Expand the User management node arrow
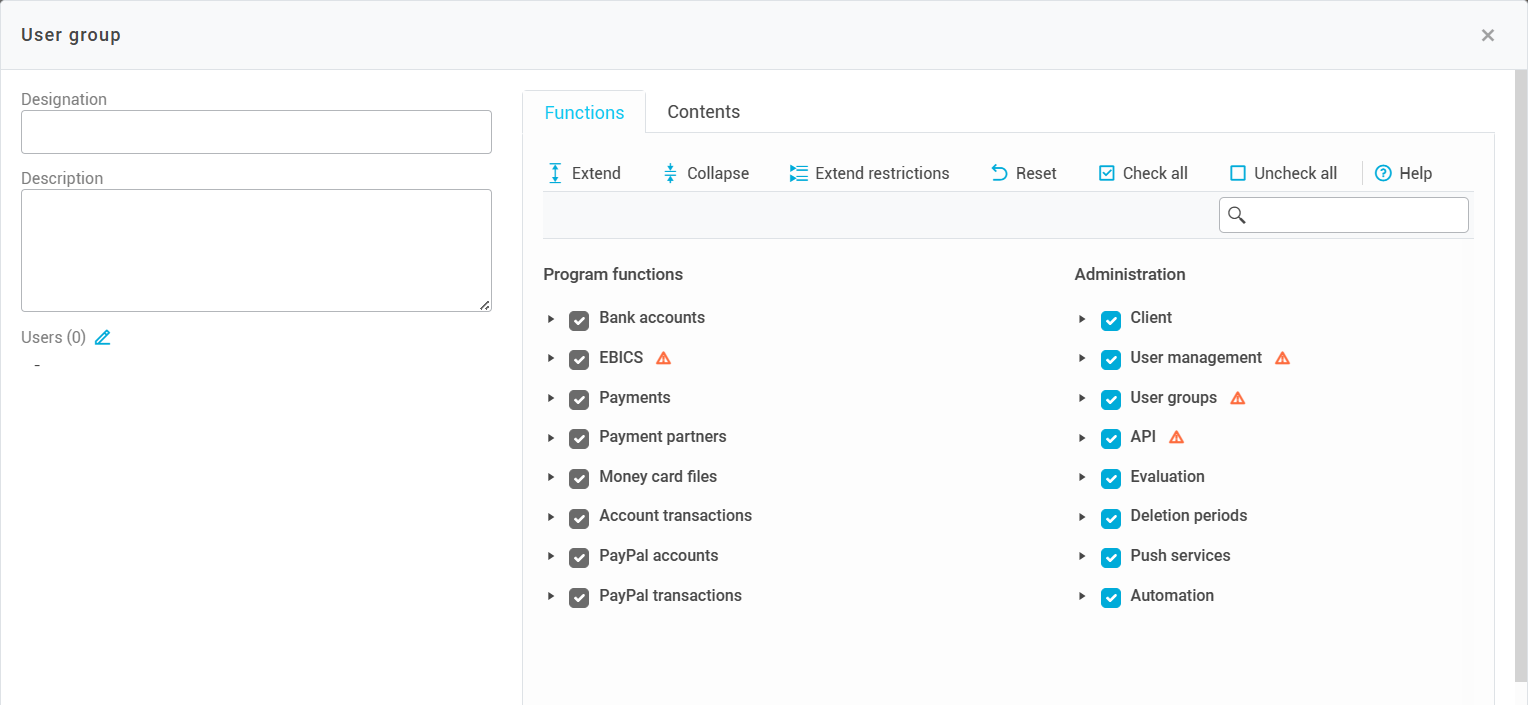Screen dimensions: 1528x705 pyautogui.click(x=1082, y=358)
